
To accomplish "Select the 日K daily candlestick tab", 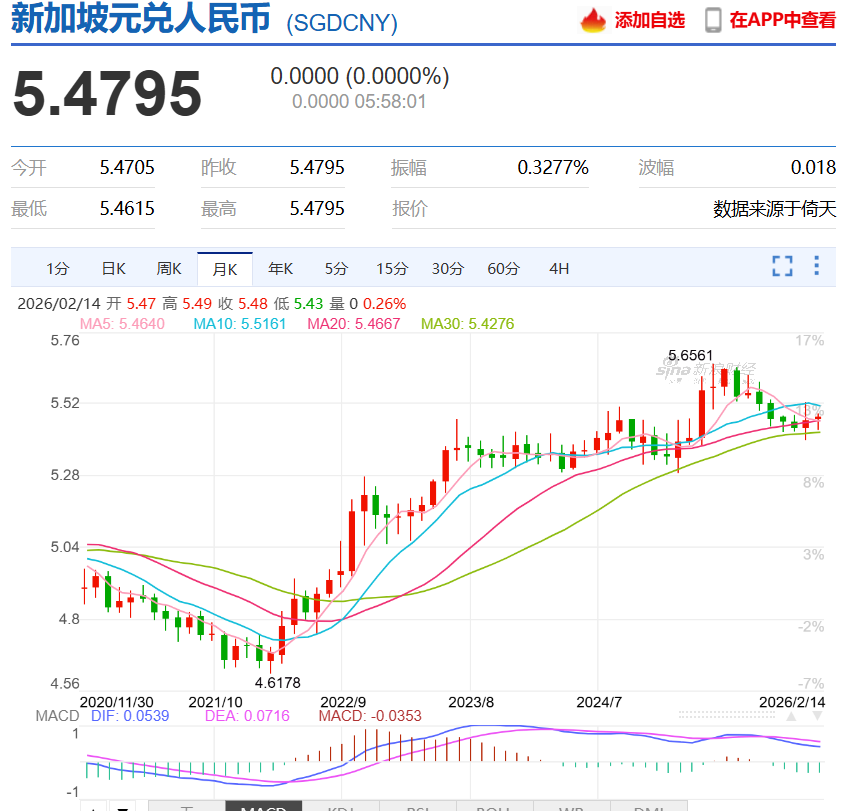I will click(113, 268).
